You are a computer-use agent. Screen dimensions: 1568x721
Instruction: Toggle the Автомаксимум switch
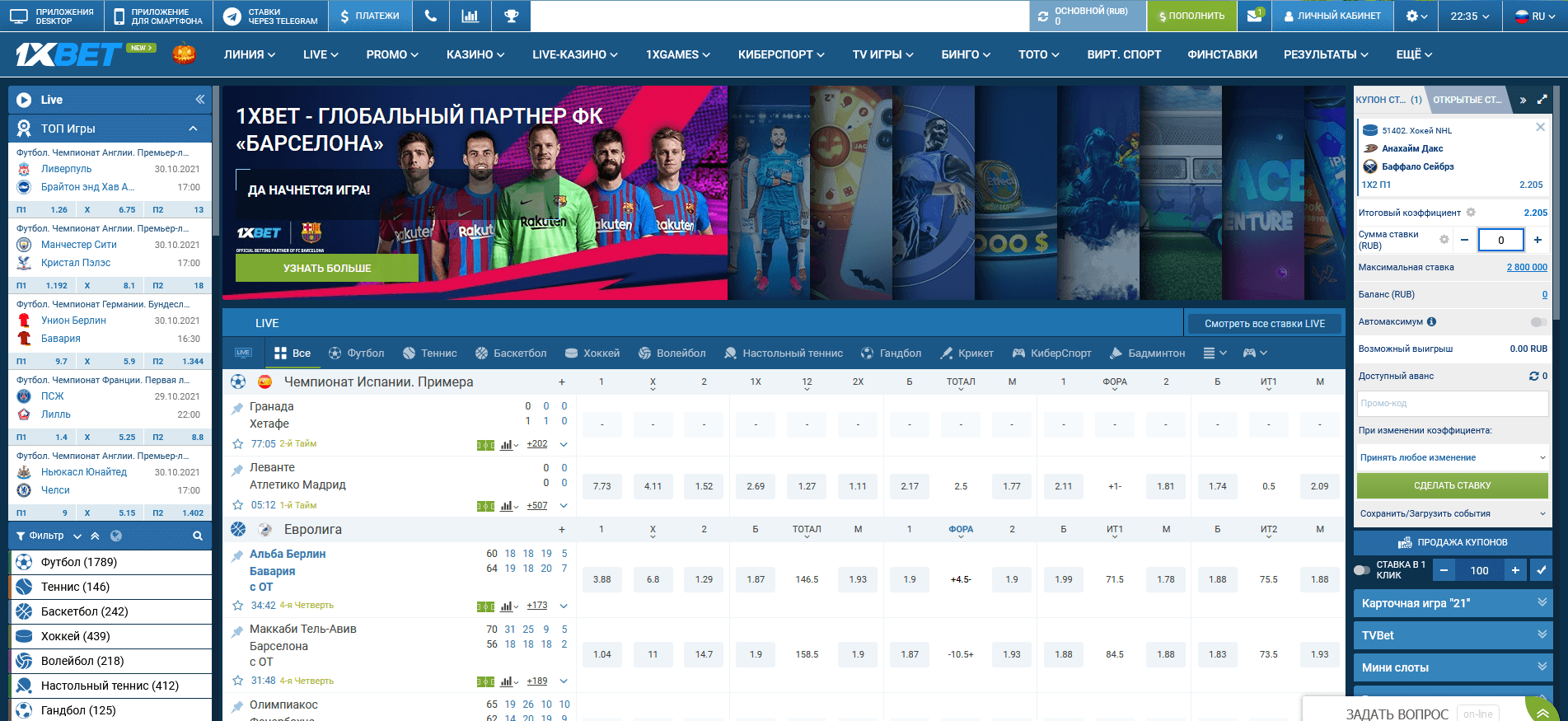(x=1538, y=321)
